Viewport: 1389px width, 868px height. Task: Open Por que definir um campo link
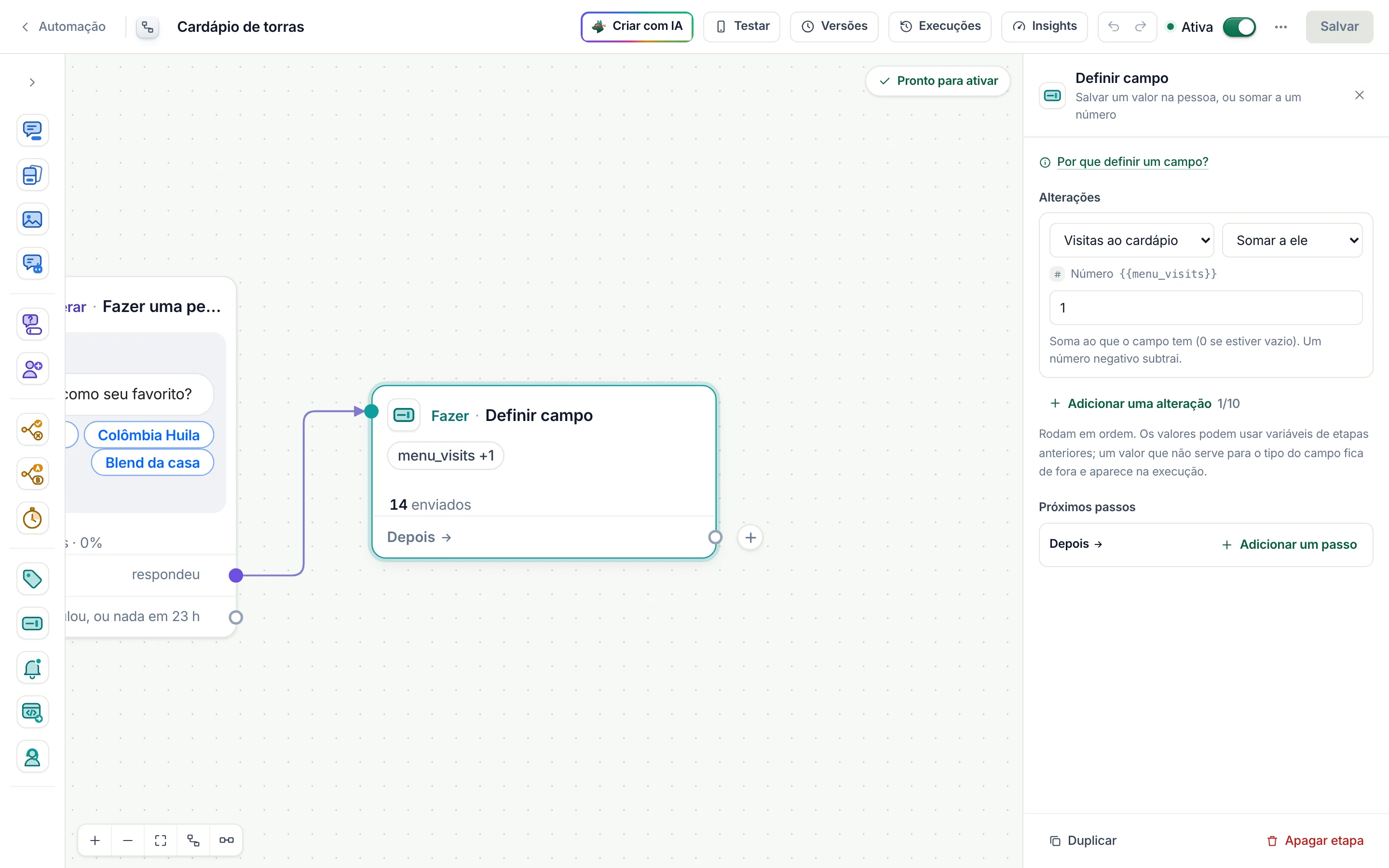tap(1132, 162)
